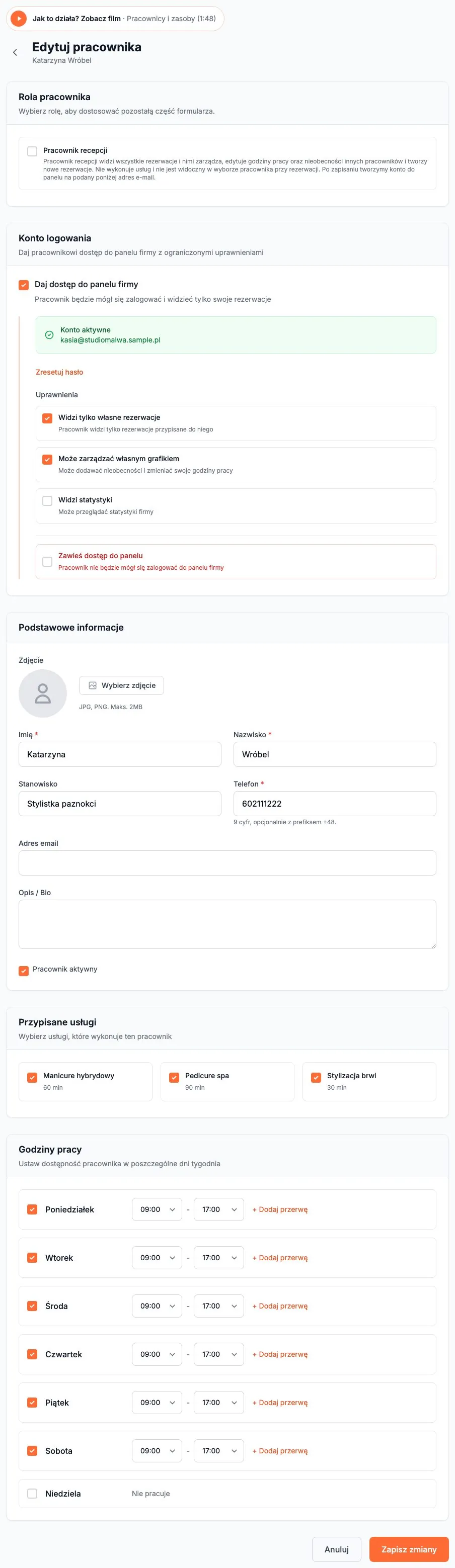
Task: Open Wtorek end time dropdown
Action: 218,1258
